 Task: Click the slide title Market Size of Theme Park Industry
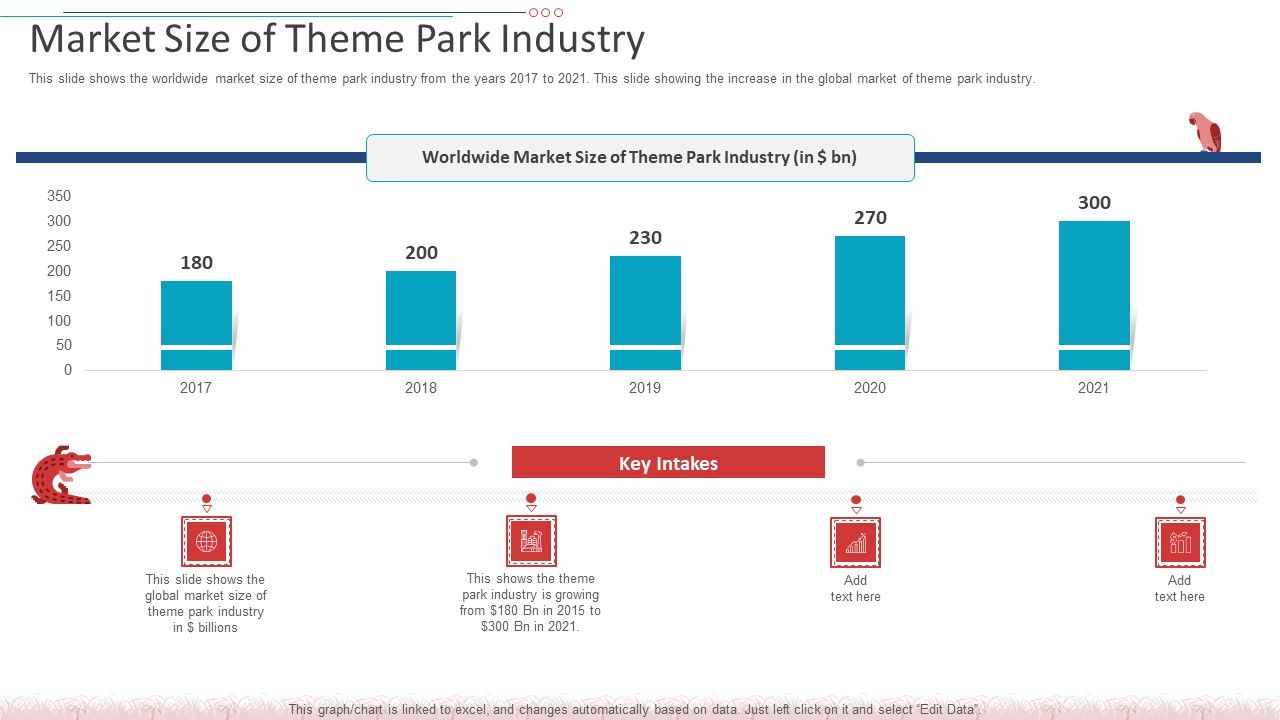338,40
